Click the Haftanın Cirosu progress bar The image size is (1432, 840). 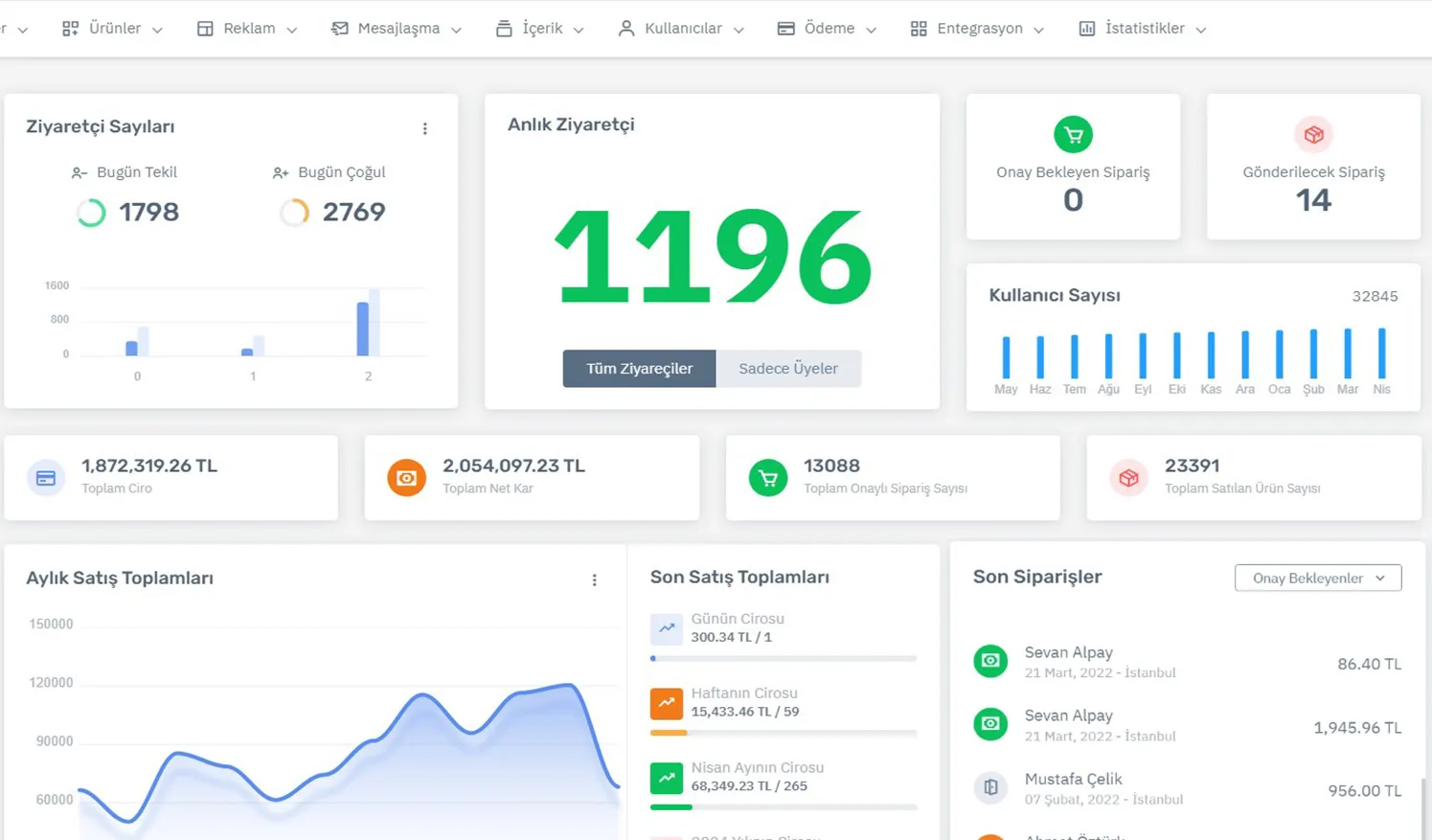click(783, 732)
